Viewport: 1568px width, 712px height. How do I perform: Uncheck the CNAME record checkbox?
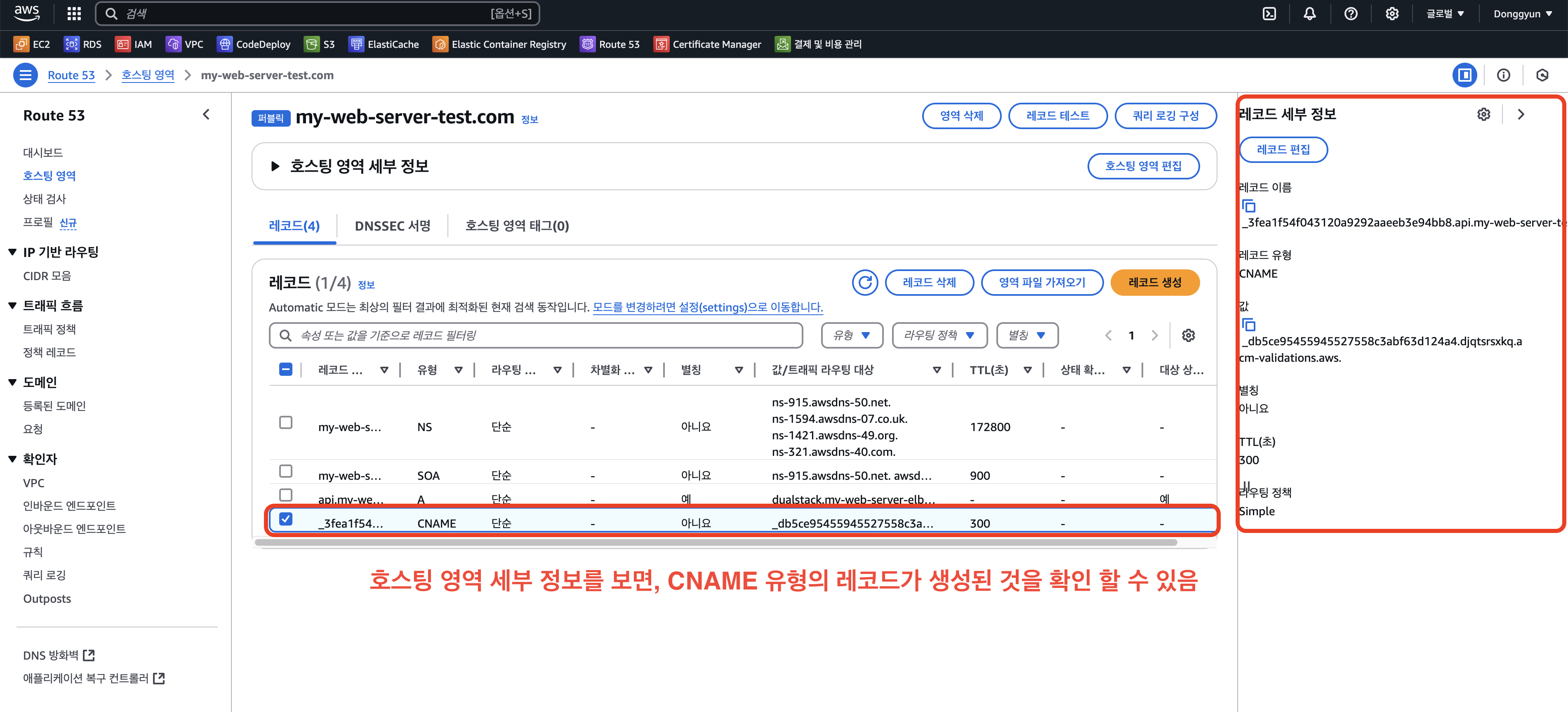click(x=285, y=519)
